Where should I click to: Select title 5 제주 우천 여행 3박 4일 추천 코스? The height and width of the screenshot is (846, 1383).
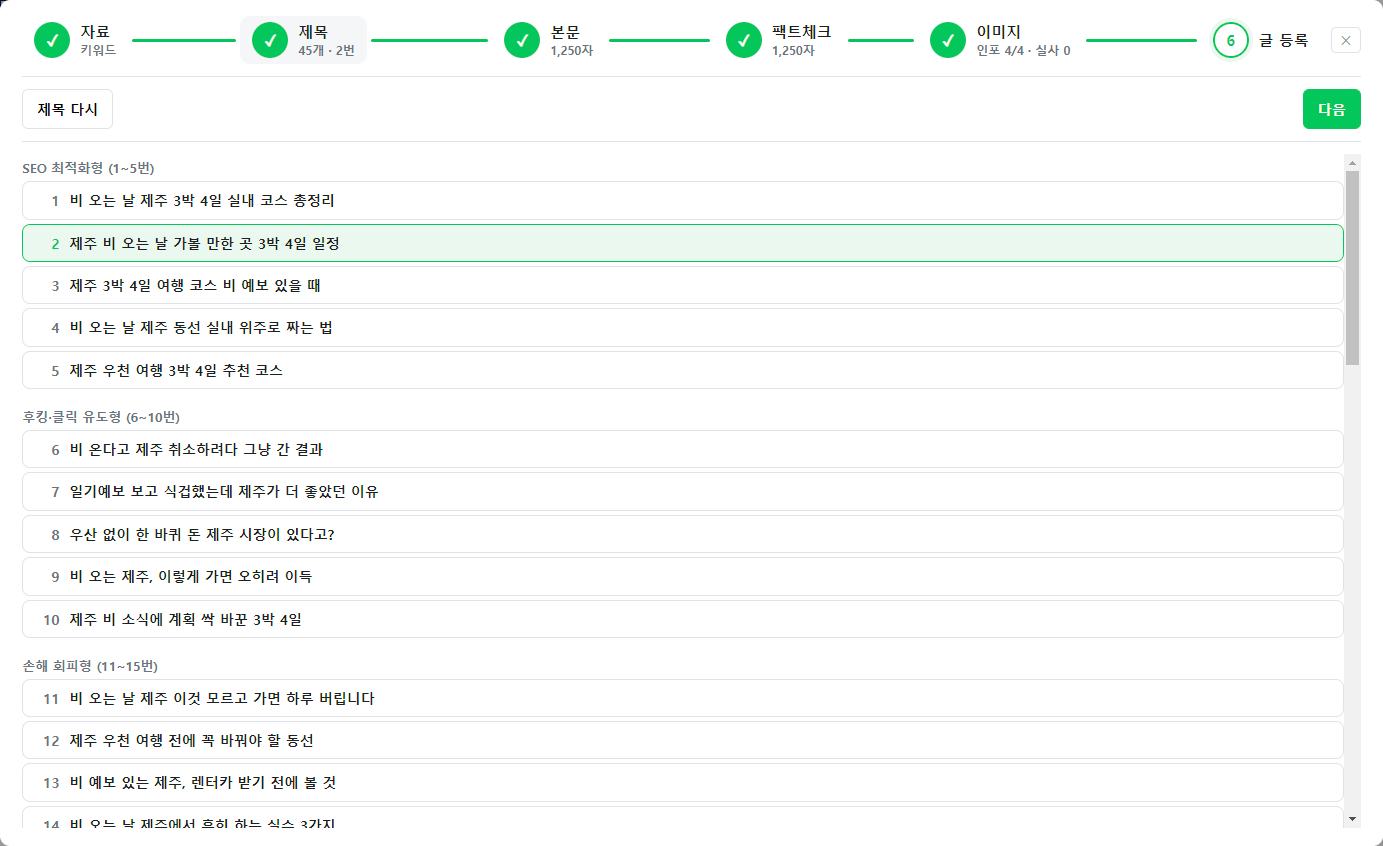[682, 370]
